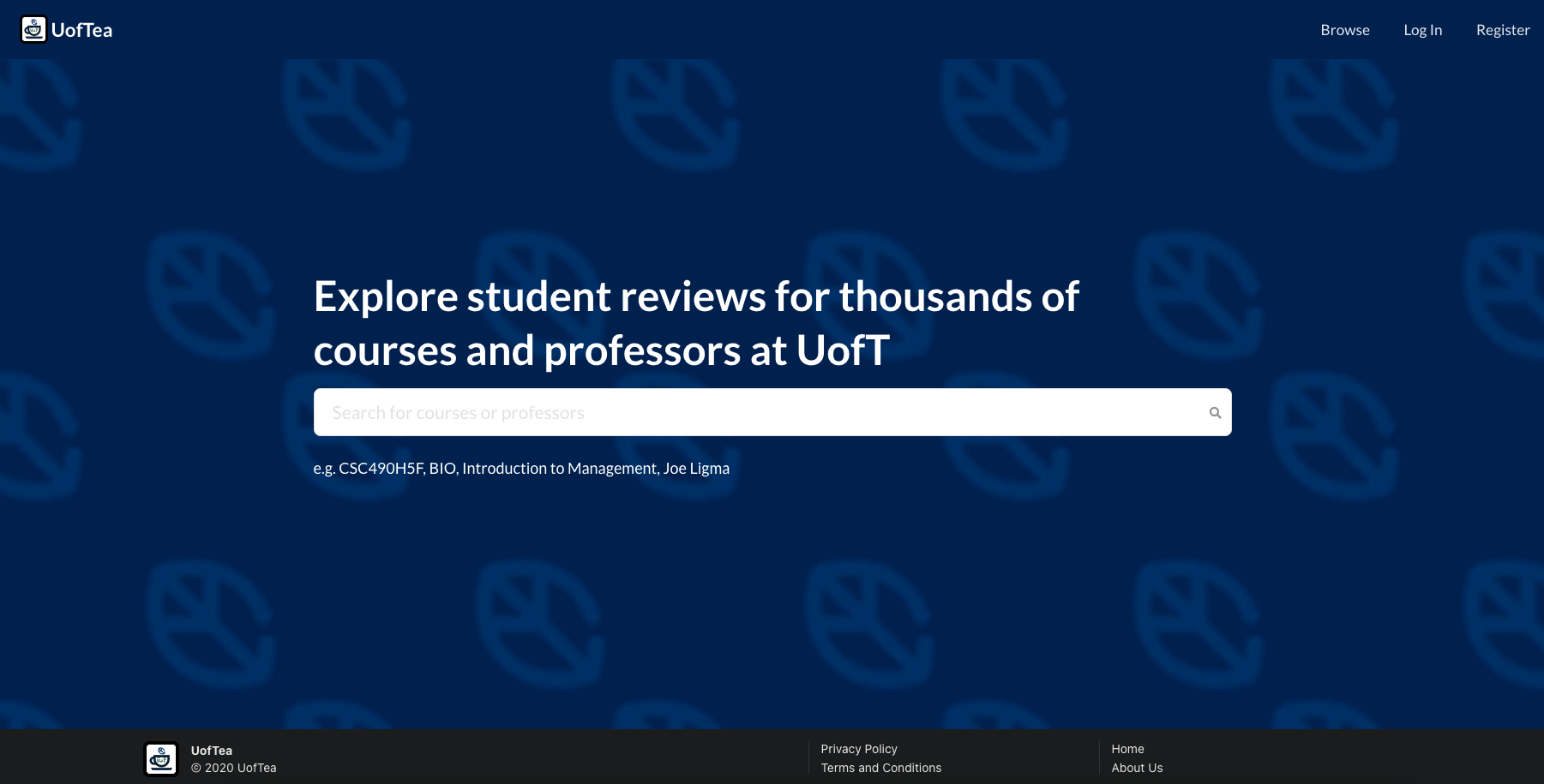Focus the course or professor search field
Screen dimensions: 1544x784
tap(772, 412)
